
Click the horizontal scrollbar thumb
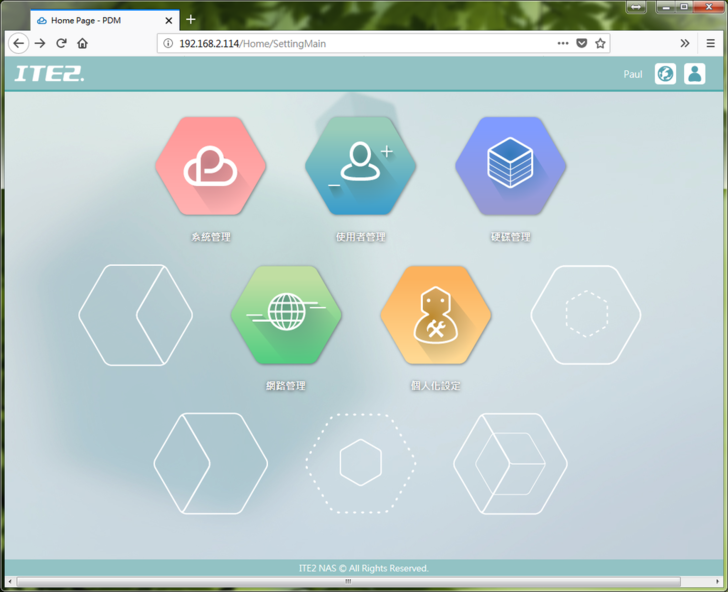[x=348, y=581]
